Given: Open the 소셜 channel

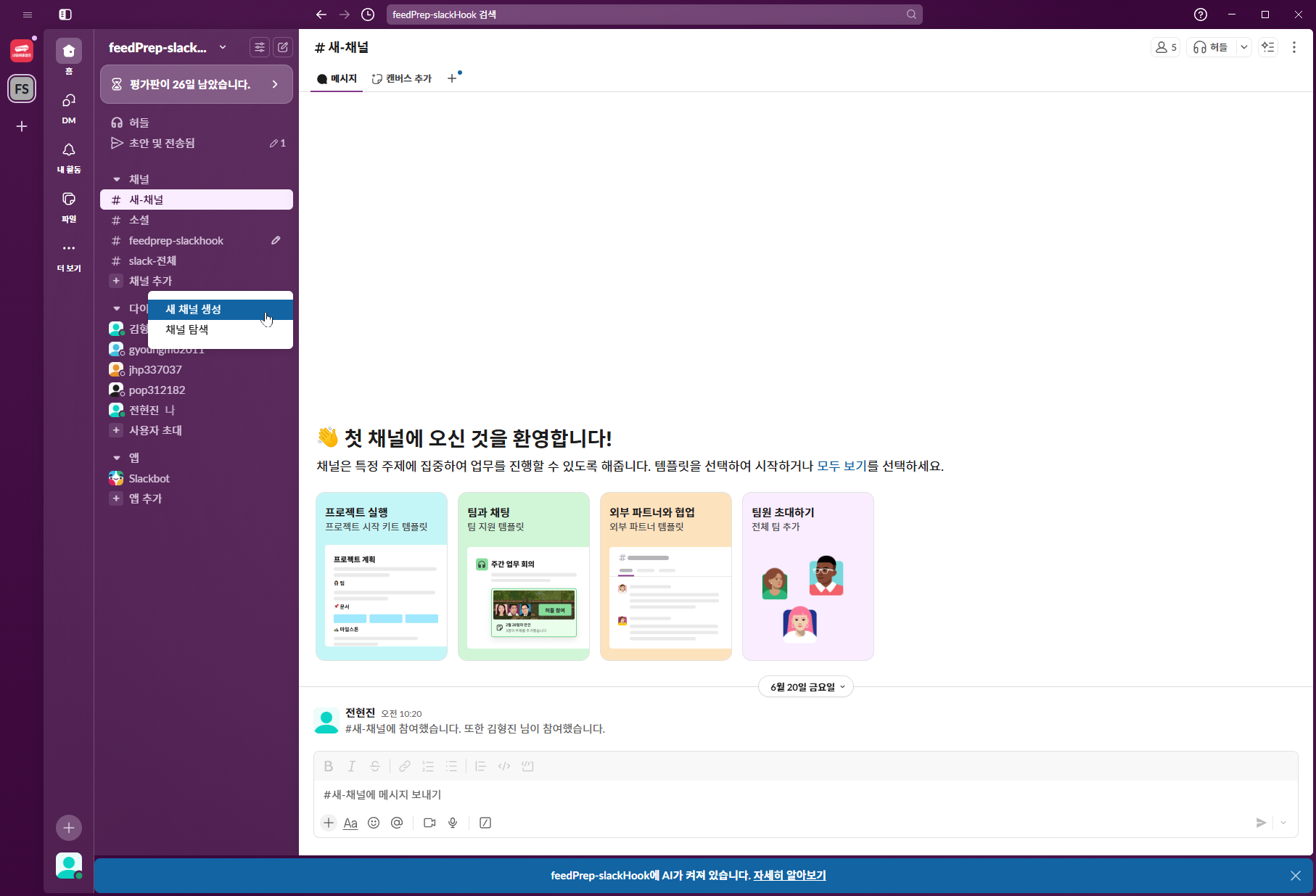Looking at the screenshot, I should 197,220.
